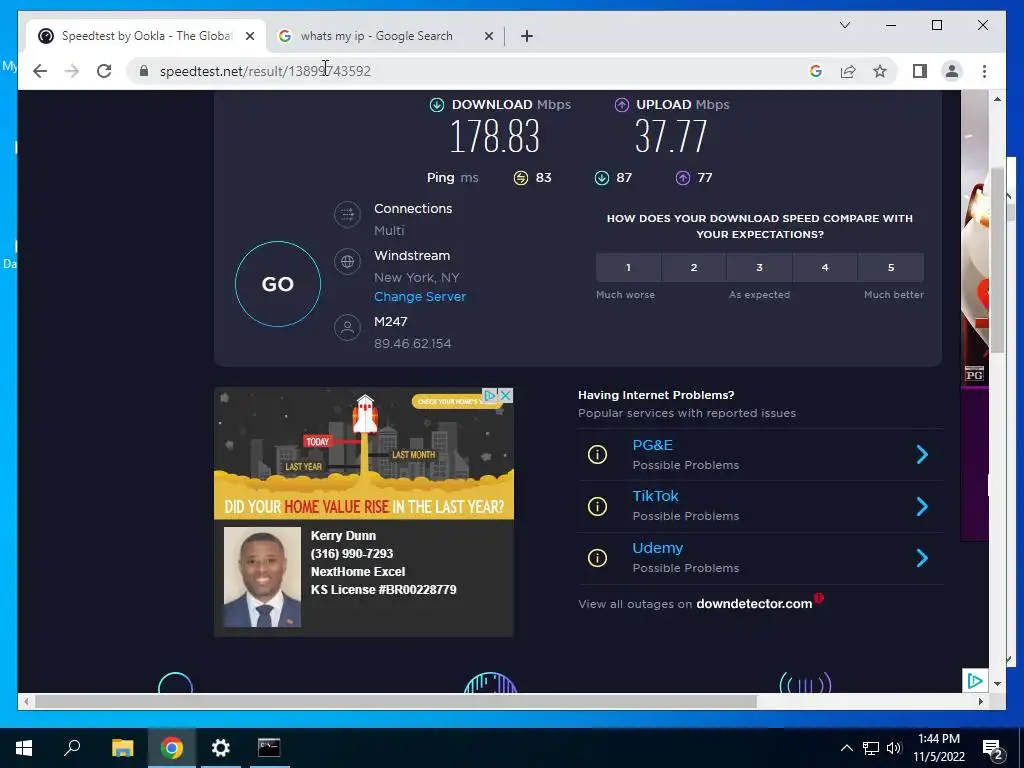Open the TikTok possible problems link
The image size is (1024, 768).
pos(656,496)
